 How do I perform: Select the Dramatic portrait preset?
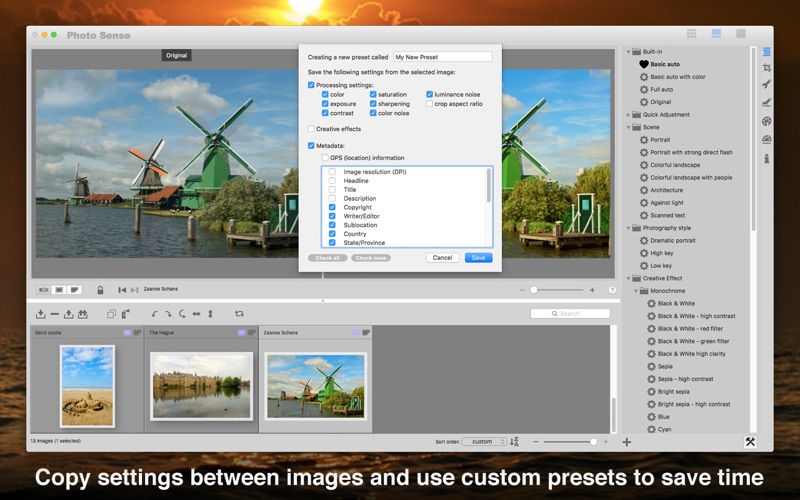pyautogui.click(x=674, y=240)
